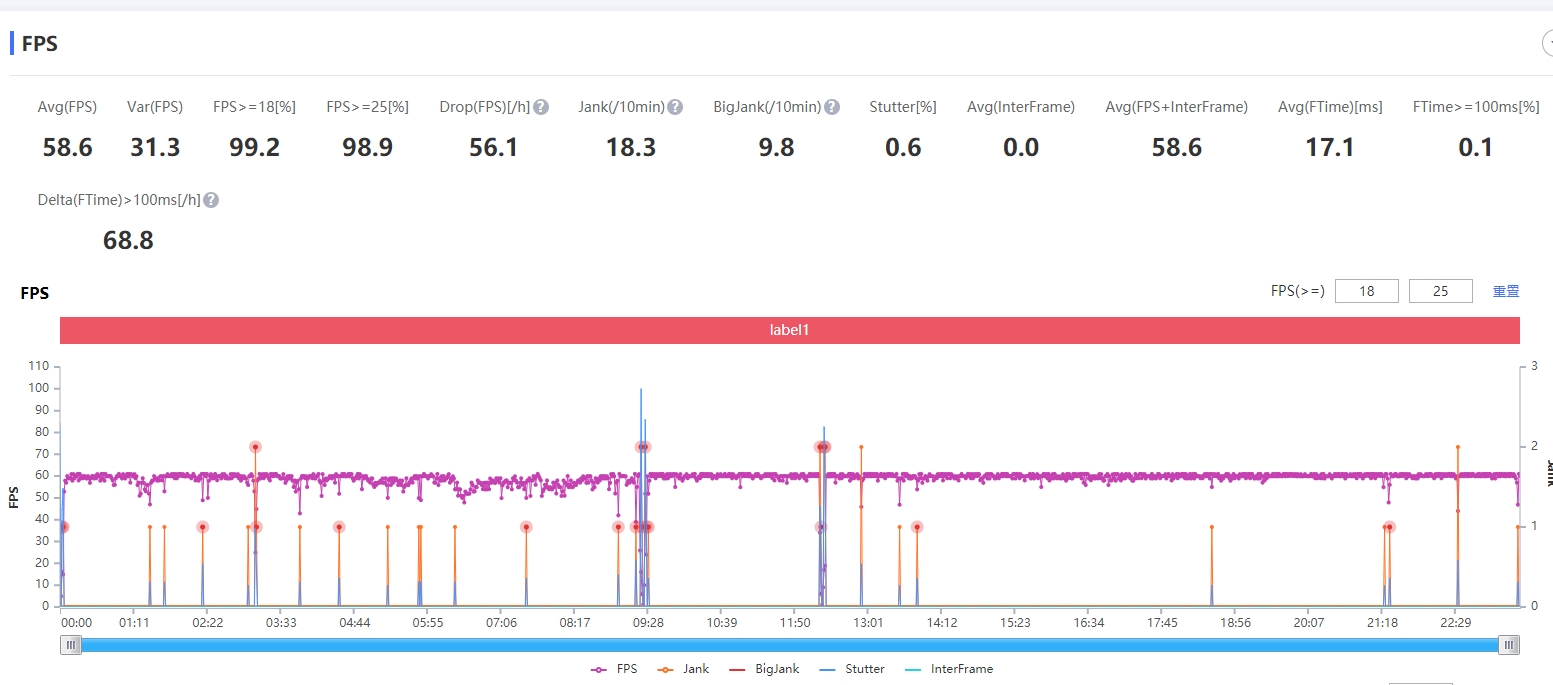Select the red label1 bar
Image resolution: width=1553 pixels, height=685 pixels.
tap(789, 330)
